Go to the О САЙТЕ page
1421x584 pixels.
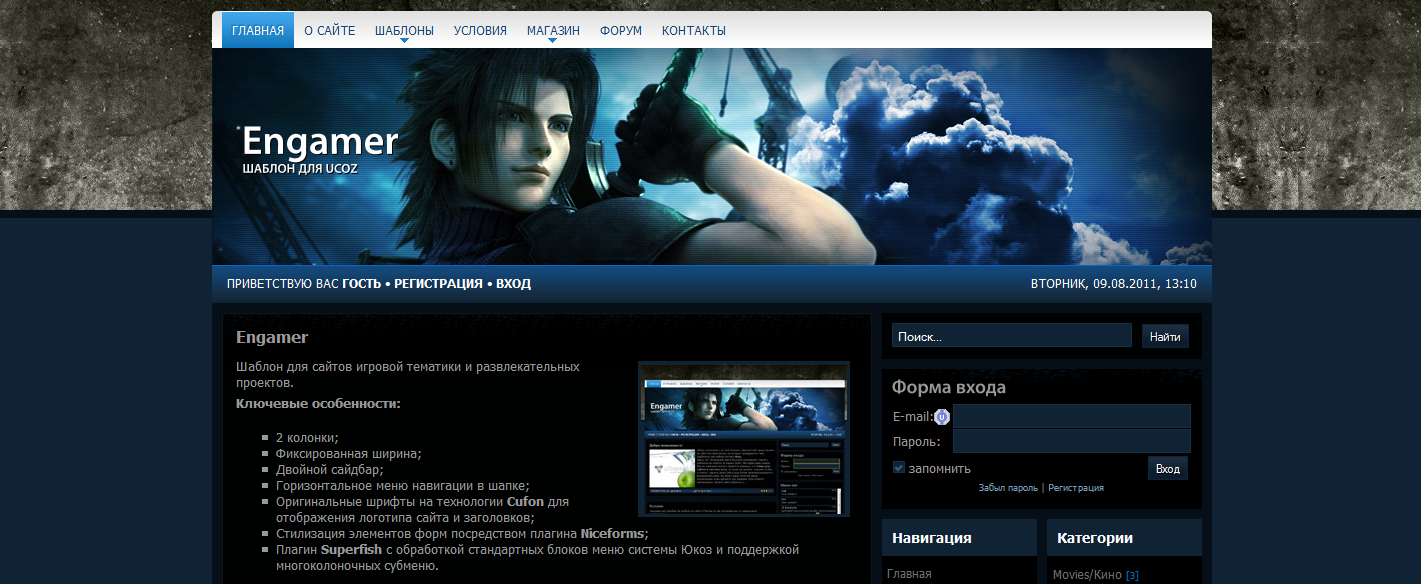pos(330,31)
